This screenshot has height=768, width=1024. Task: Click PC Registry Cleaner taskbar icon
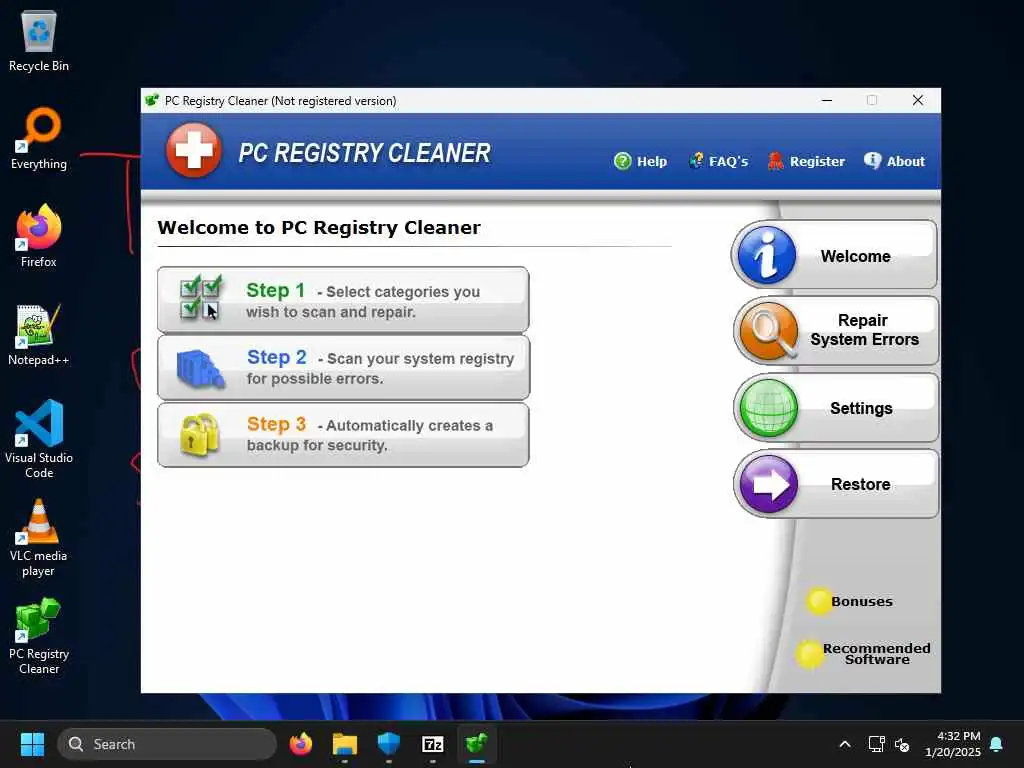(477, 744)
